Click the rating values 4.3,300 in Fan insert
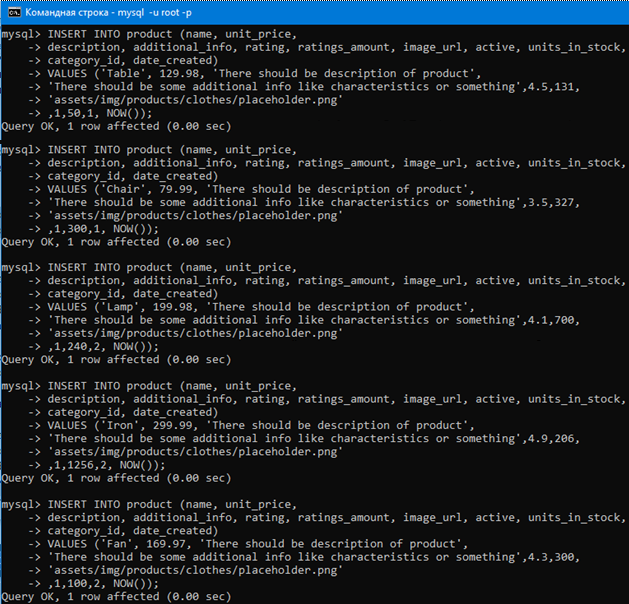The height and width of the screenshot is (604, 629). tap(551, 557)
